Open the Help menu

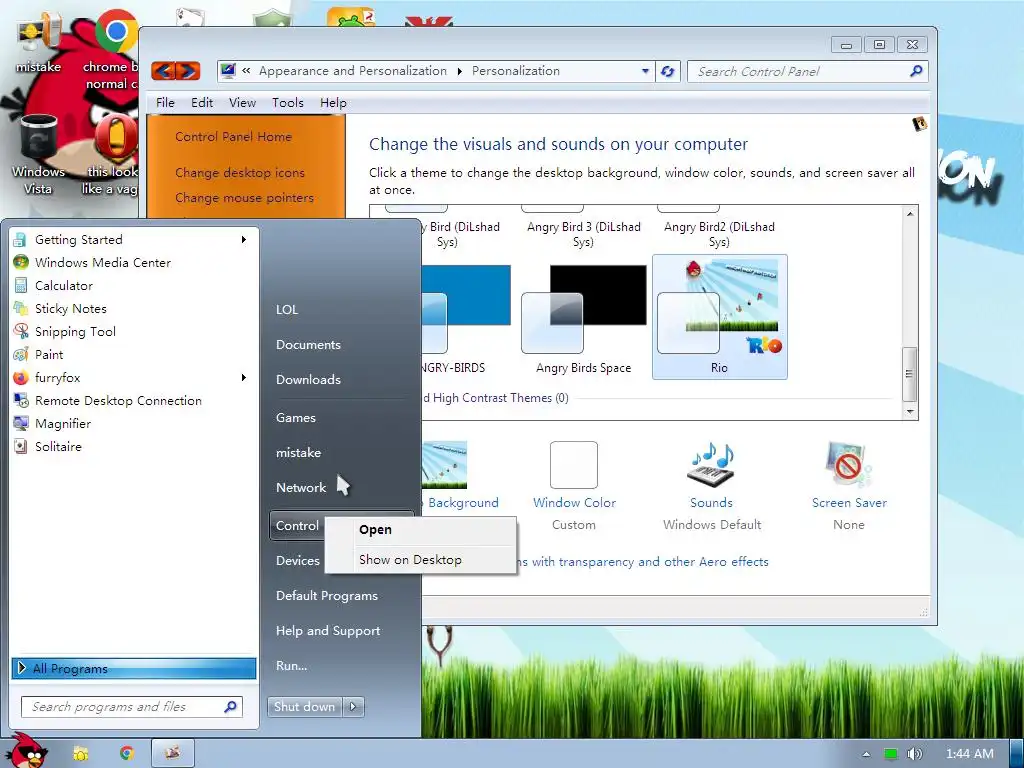(x=333, y=103)
